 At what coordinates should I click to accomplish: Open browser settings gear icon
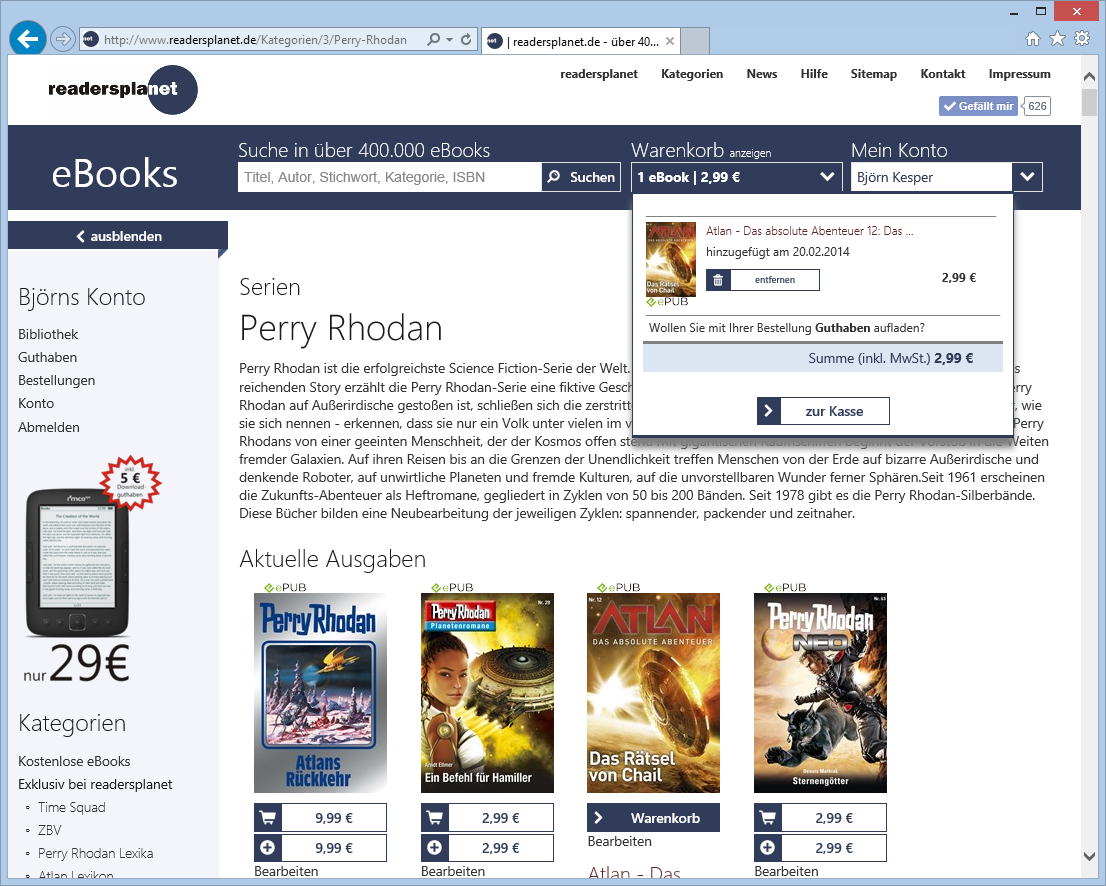pyautogui.click(x=1082, y=39)
